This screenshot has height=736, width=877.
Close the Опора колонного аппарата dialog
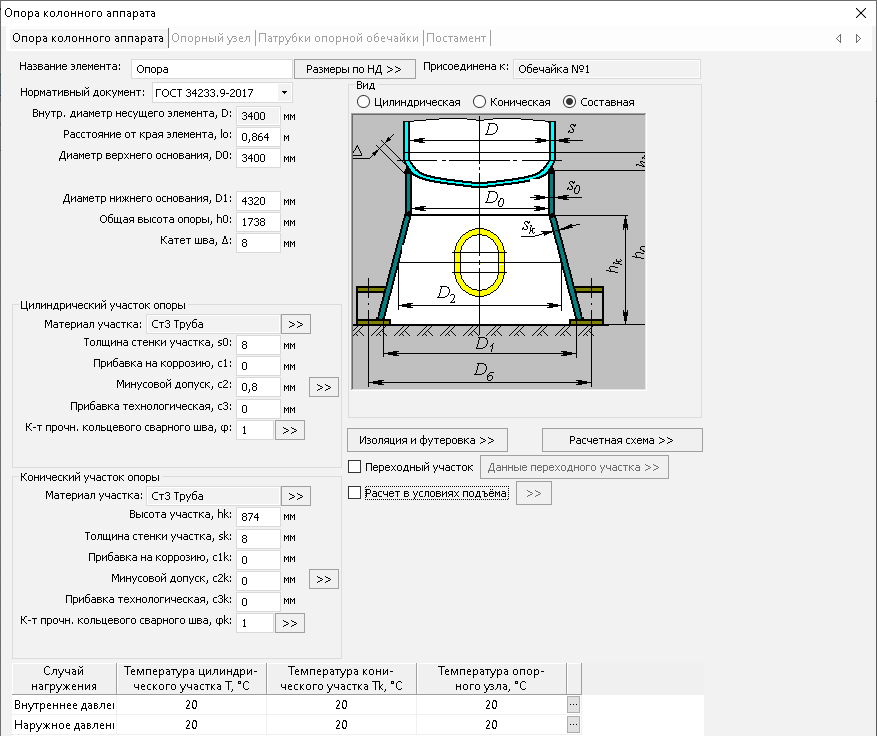pos(861,13)
